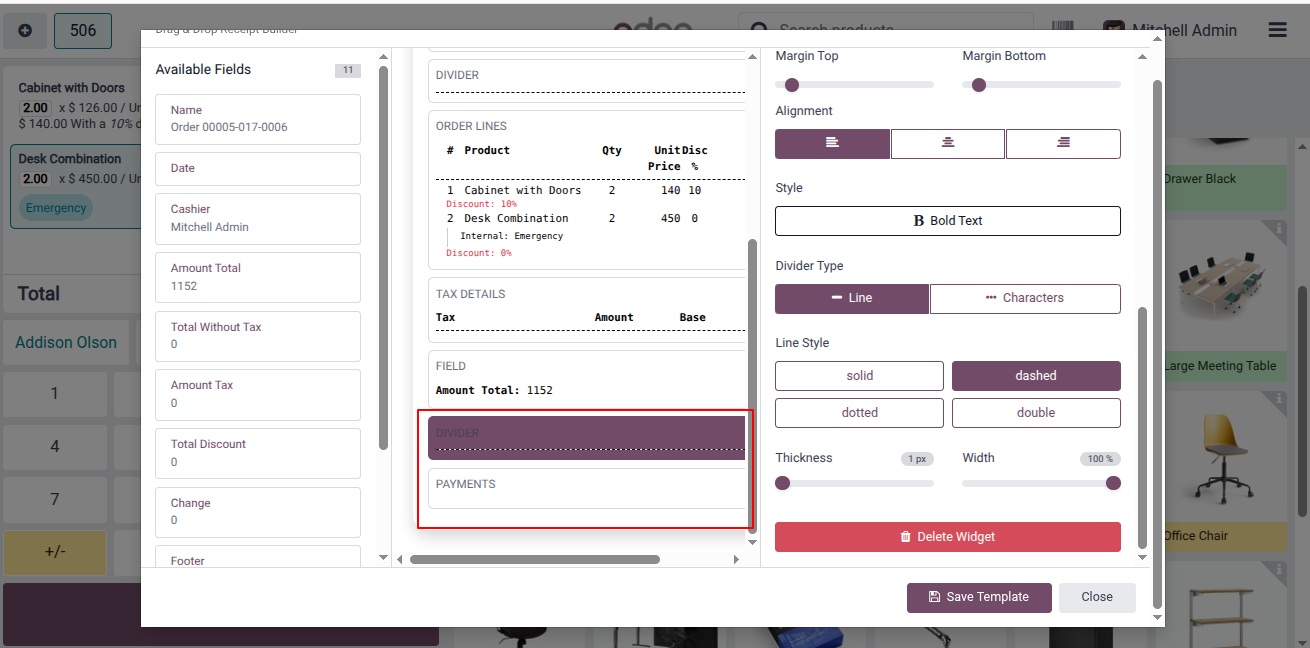
Task: Click scroll-down arrow of Available Fields list
Action: pos(383,556)
